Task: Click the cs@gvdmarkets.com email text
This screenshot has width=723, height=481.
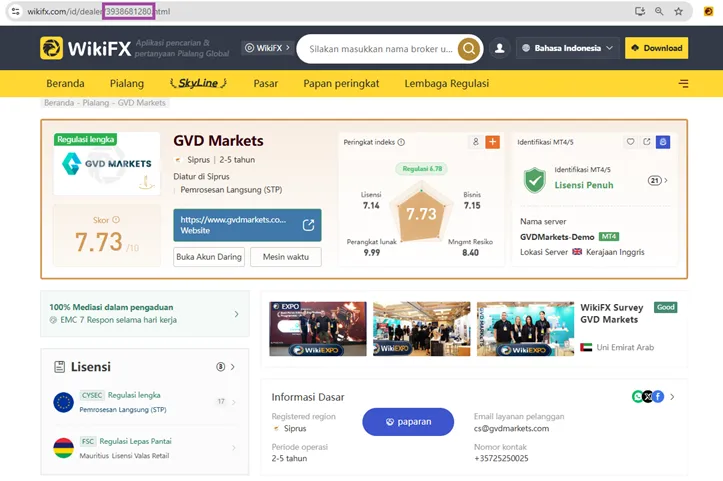Action: point(511,428)
